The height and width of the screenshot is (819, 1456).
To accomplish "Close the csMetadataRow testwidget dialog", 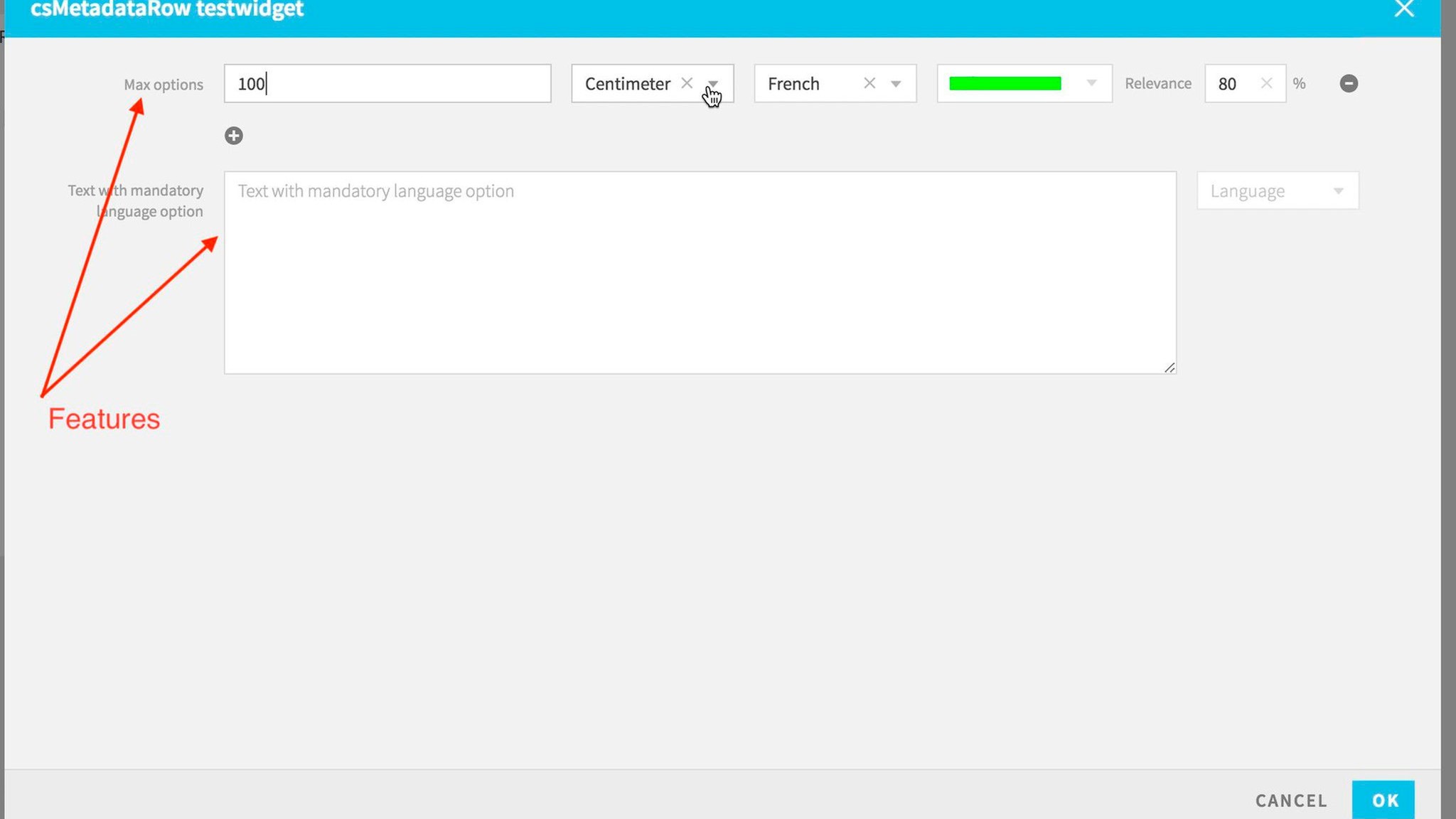I will tap(1404, 9).
